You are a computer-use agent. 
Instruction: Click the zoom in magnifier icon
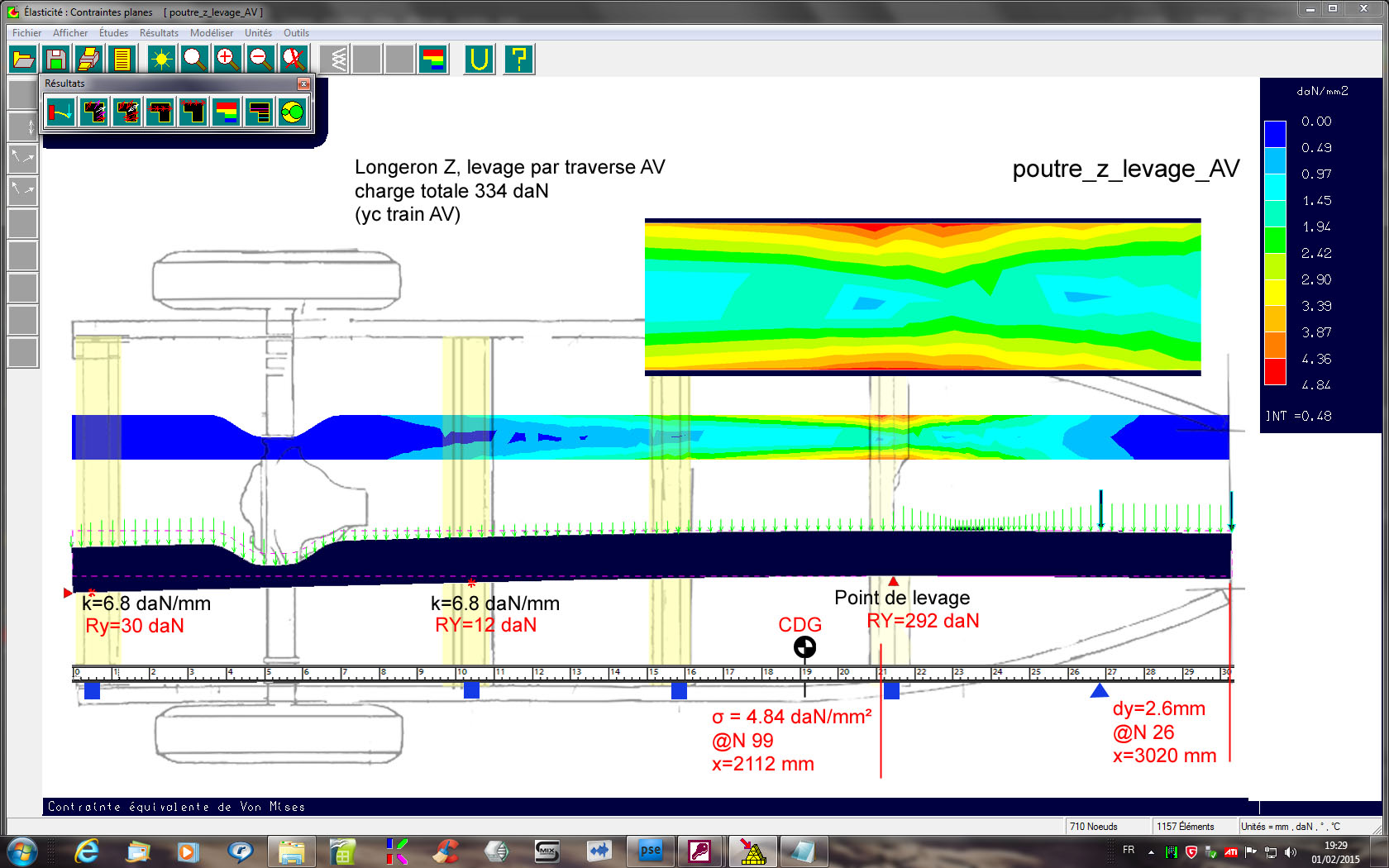(x=227, y=60)
